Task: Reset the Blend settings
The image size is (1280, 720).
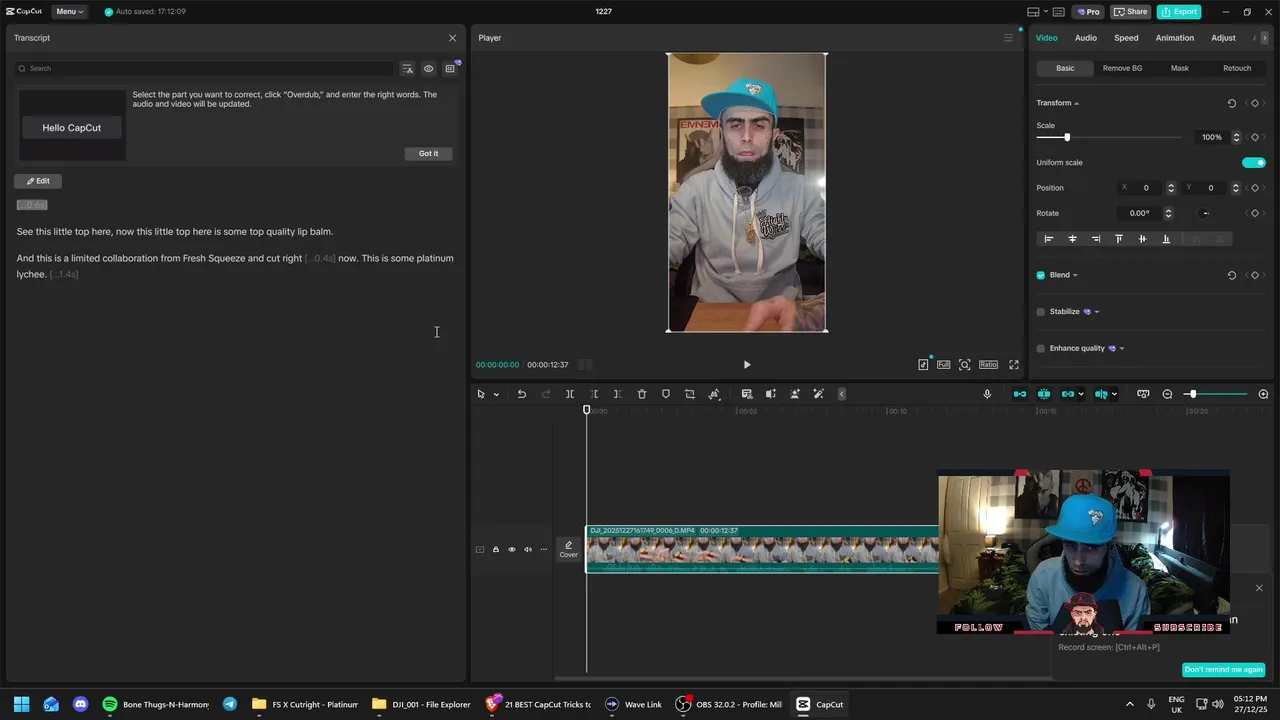Action: [1231, 275]
